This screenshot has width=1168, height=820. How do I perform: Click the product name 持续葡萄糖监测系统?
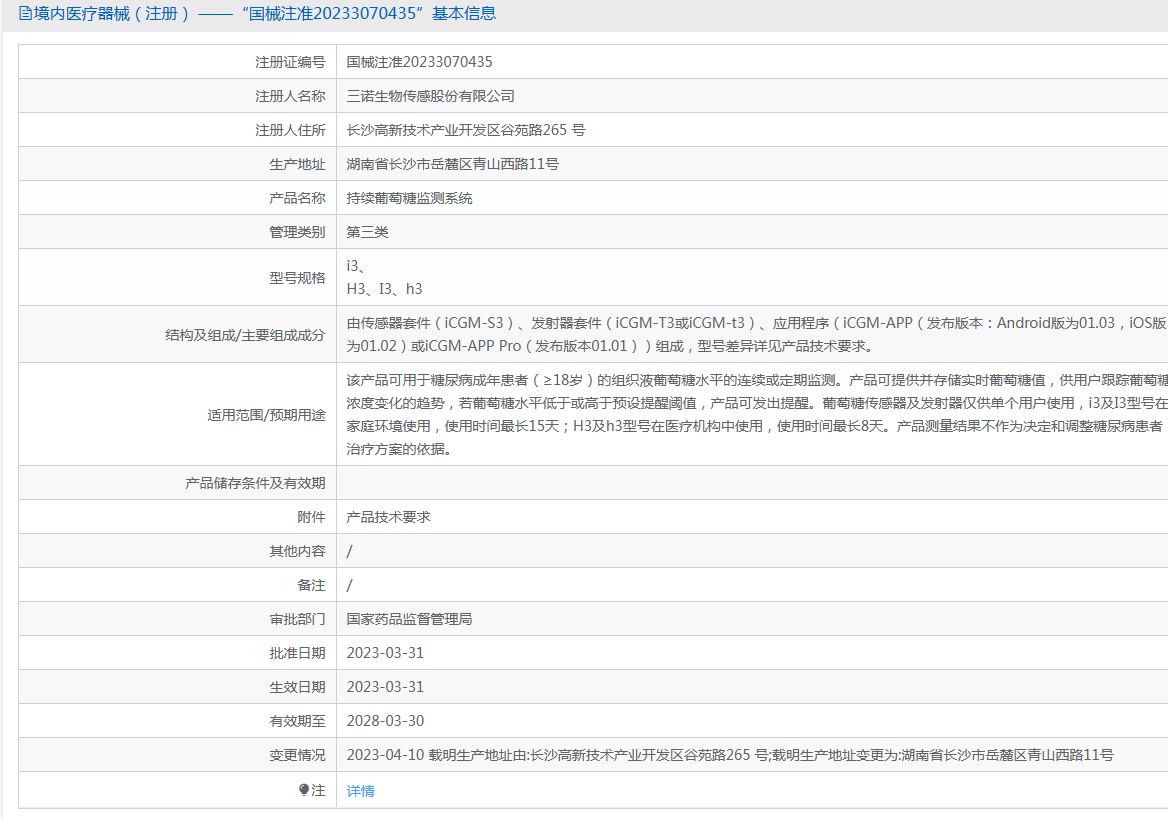point(409,198)
